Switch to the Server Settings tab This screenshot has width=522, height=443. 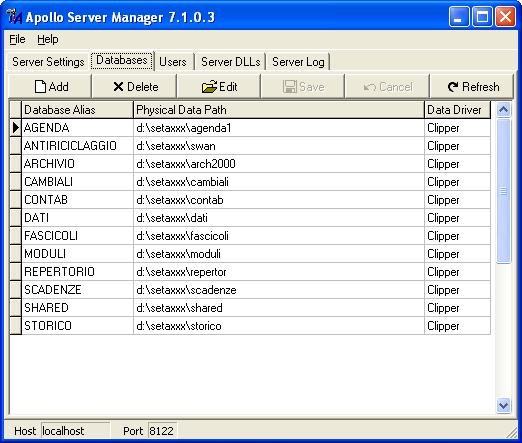[x=48, y=62]
